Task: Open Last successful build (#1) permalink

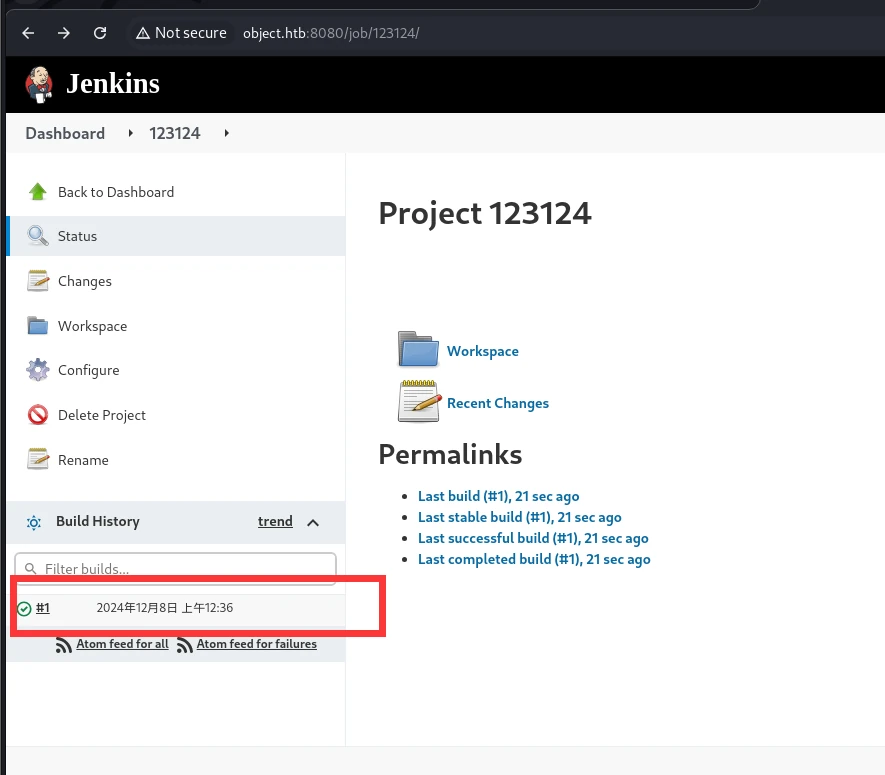Action: pyautogui.click(x=533, y=538)
